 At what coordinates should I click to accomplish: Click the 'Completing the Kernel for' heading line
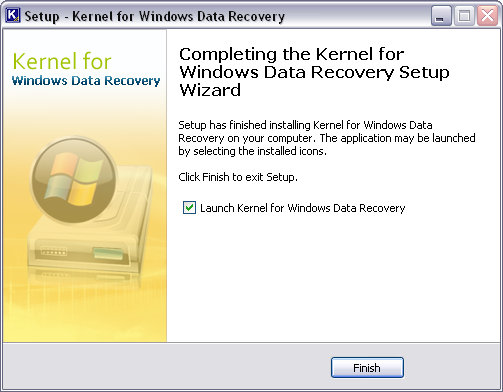tap(292, 54)
